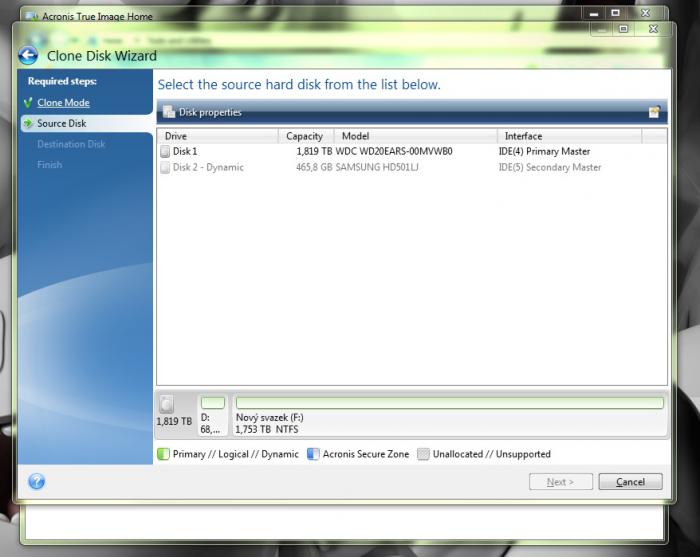Sort the list by the Model column
This screenshot has height=557, width=700.
tap(416, 136)
